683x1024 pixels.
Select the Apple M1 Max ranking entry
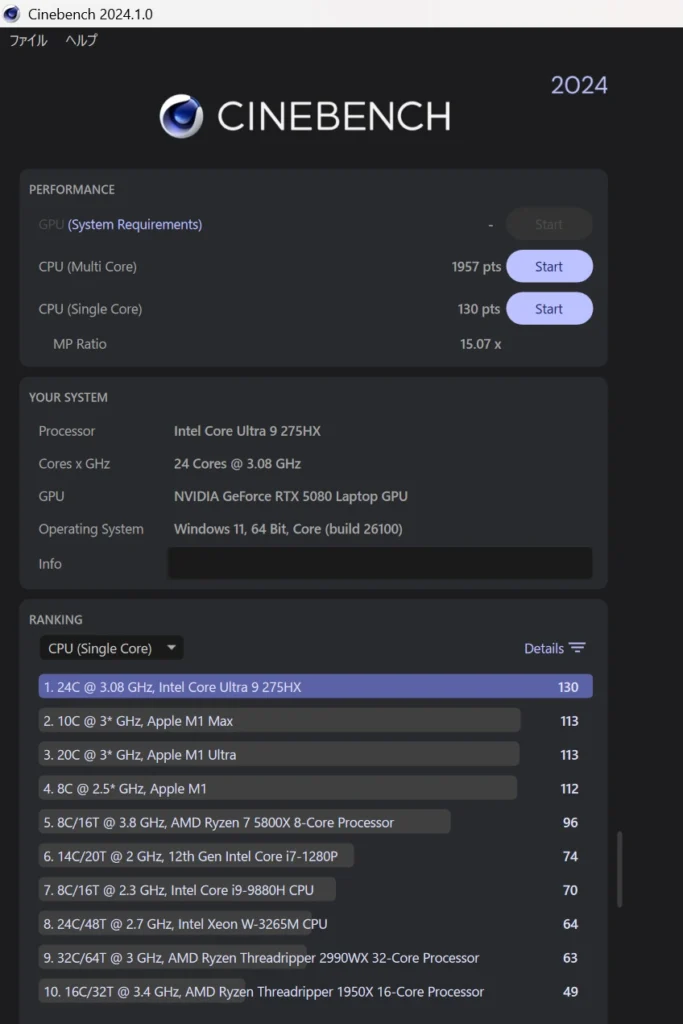coord(280,721)
